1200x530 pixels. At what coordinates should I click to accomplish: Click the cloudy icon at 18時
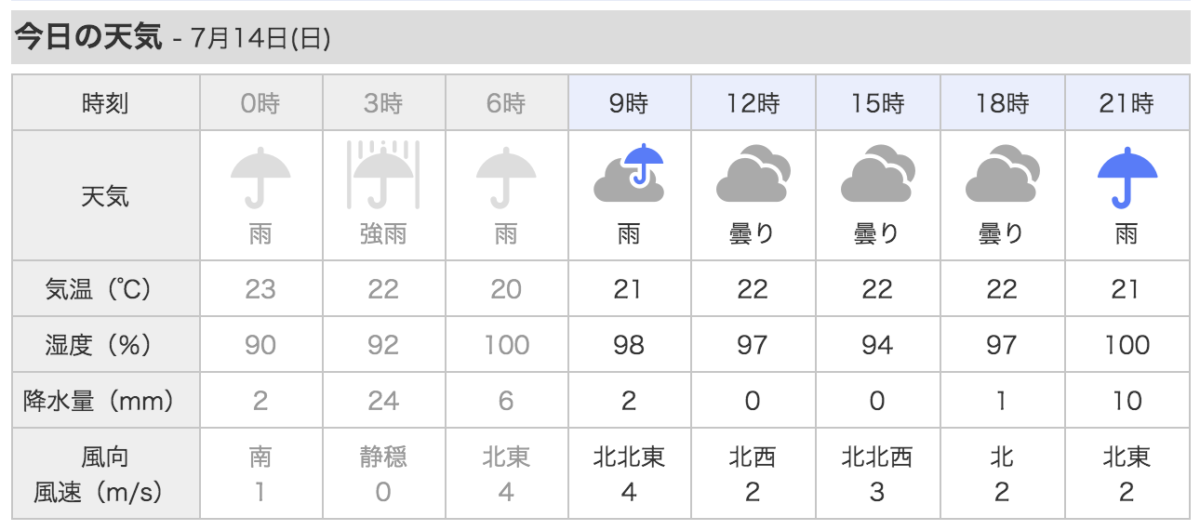1001,175
